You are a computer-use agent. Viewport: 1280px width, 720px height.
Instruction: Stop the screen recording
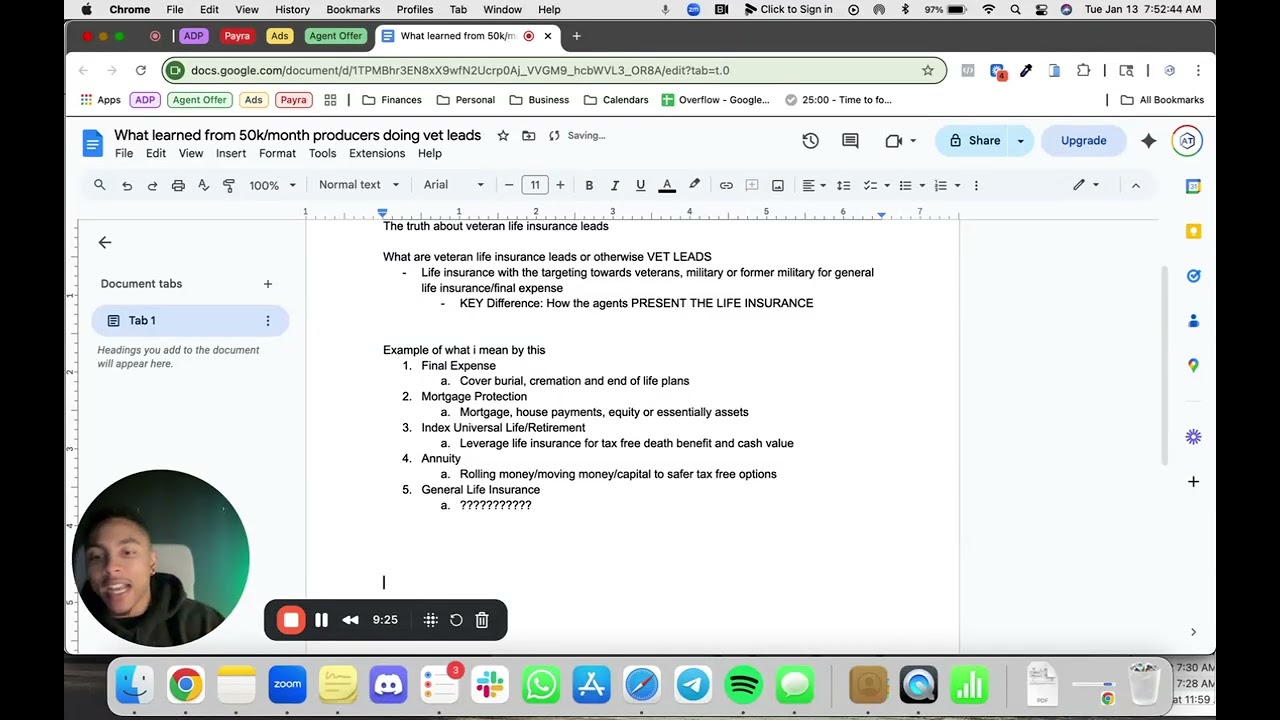pyautogui.click(x=291, y=620)
